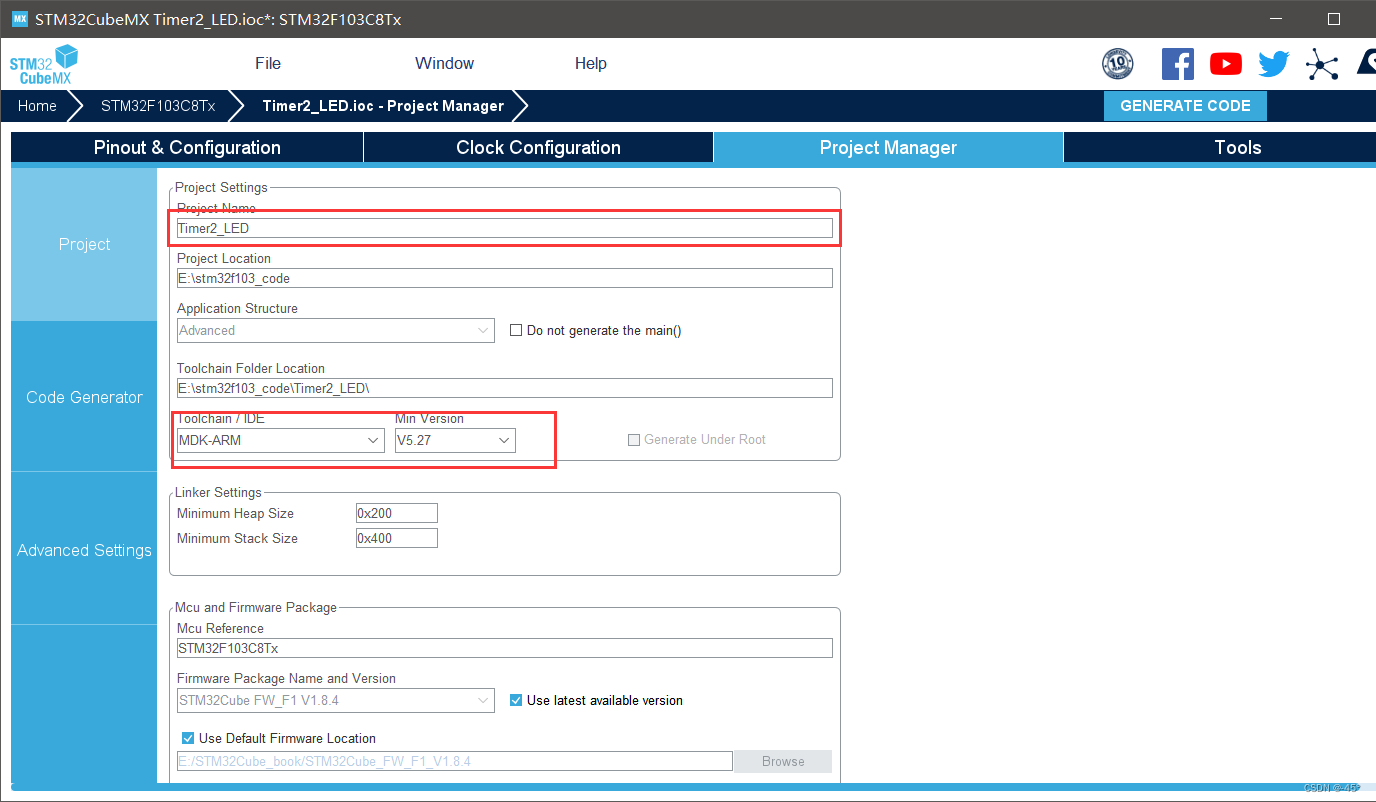Switch to Pinout & Configuration tab

click(187, 147)
